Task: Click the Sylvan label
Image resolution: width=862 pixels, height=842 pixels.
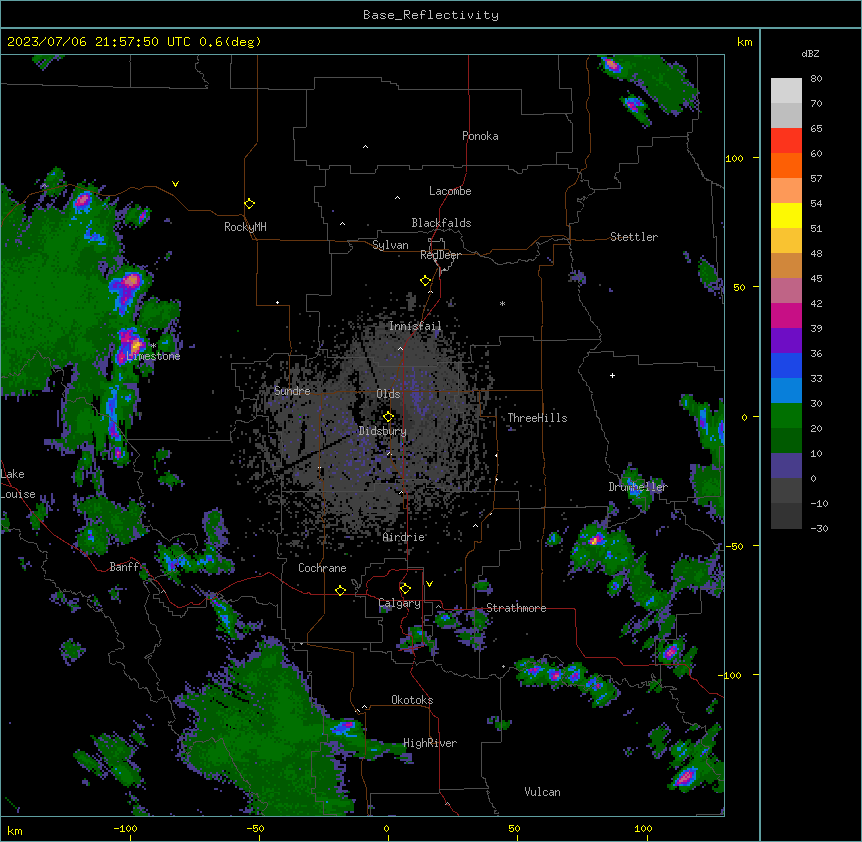Action: point(390,245)
